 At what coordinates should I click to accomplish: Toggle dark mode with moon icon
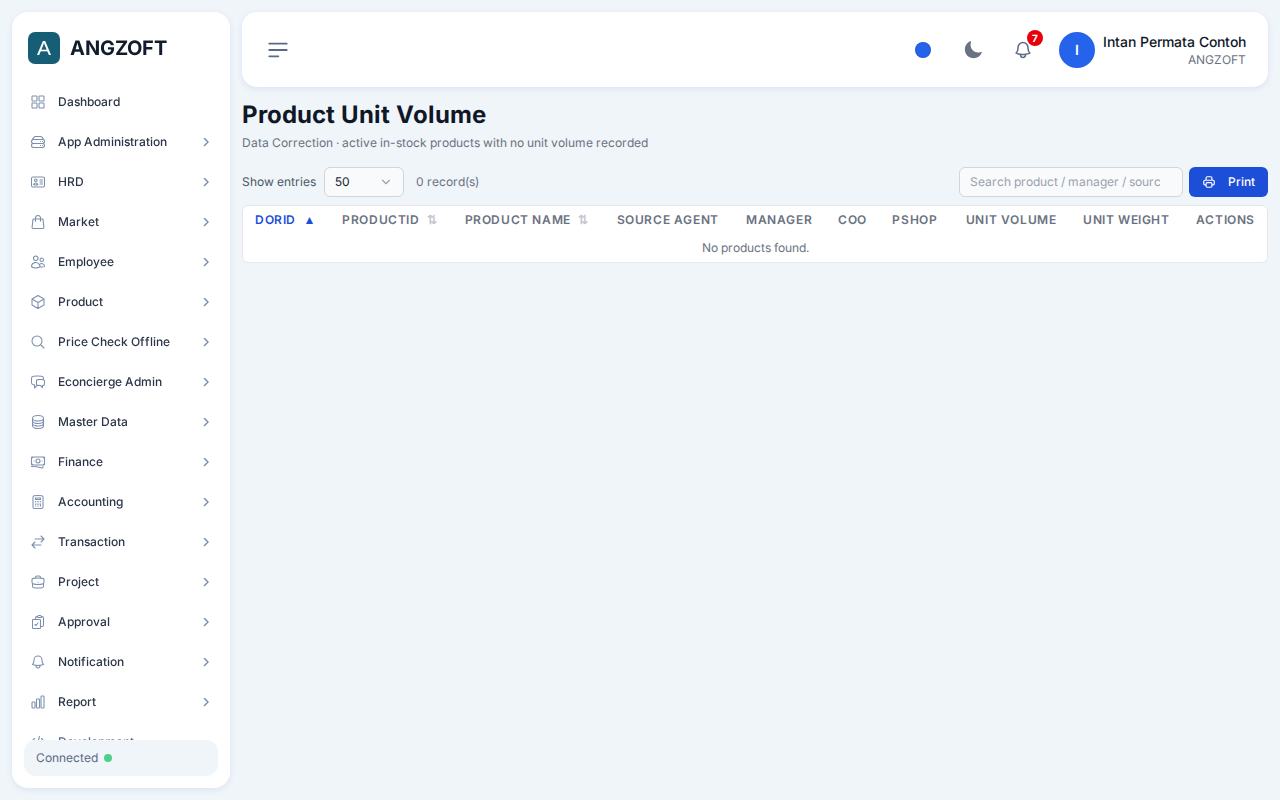click(x=973, y=50)
